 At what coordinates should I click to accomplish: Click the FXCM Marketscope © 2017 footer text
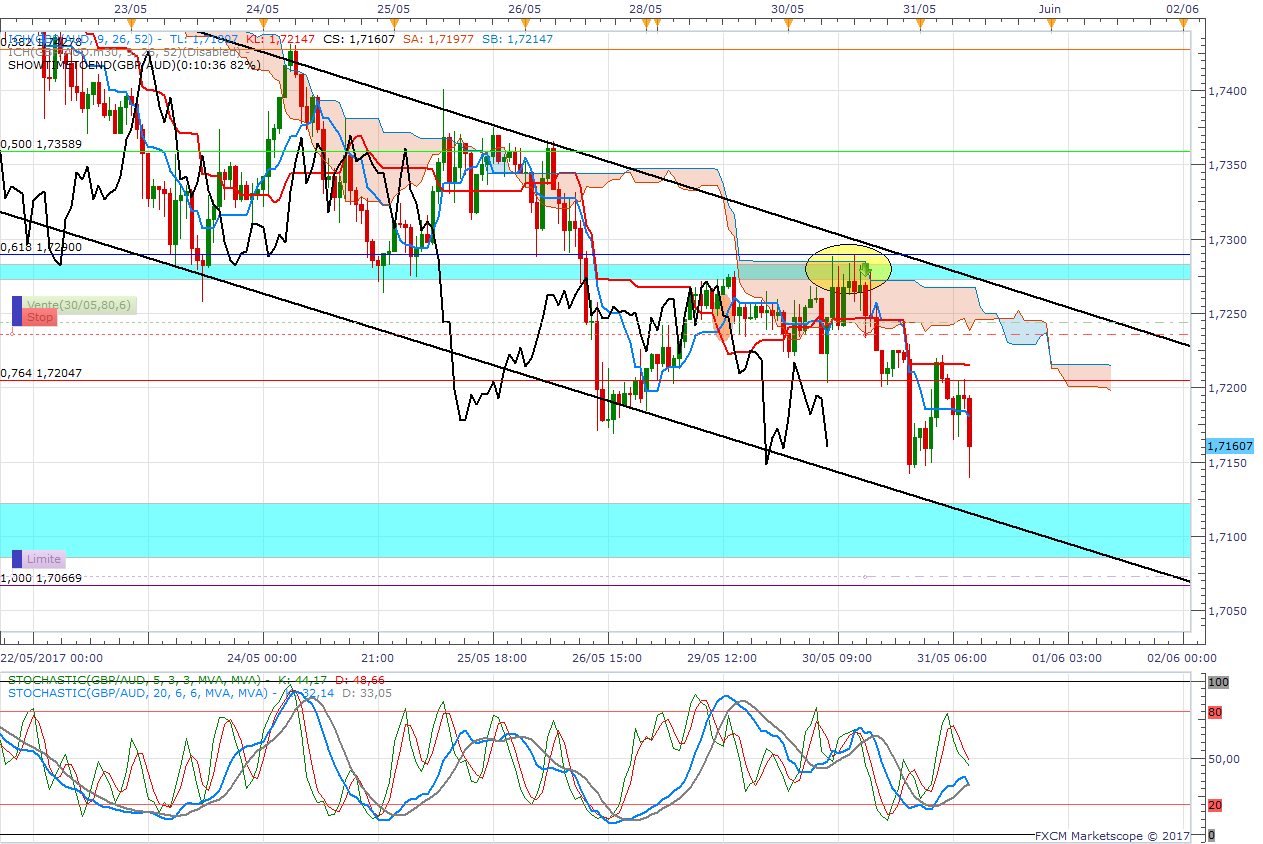tap(1113, 836)
